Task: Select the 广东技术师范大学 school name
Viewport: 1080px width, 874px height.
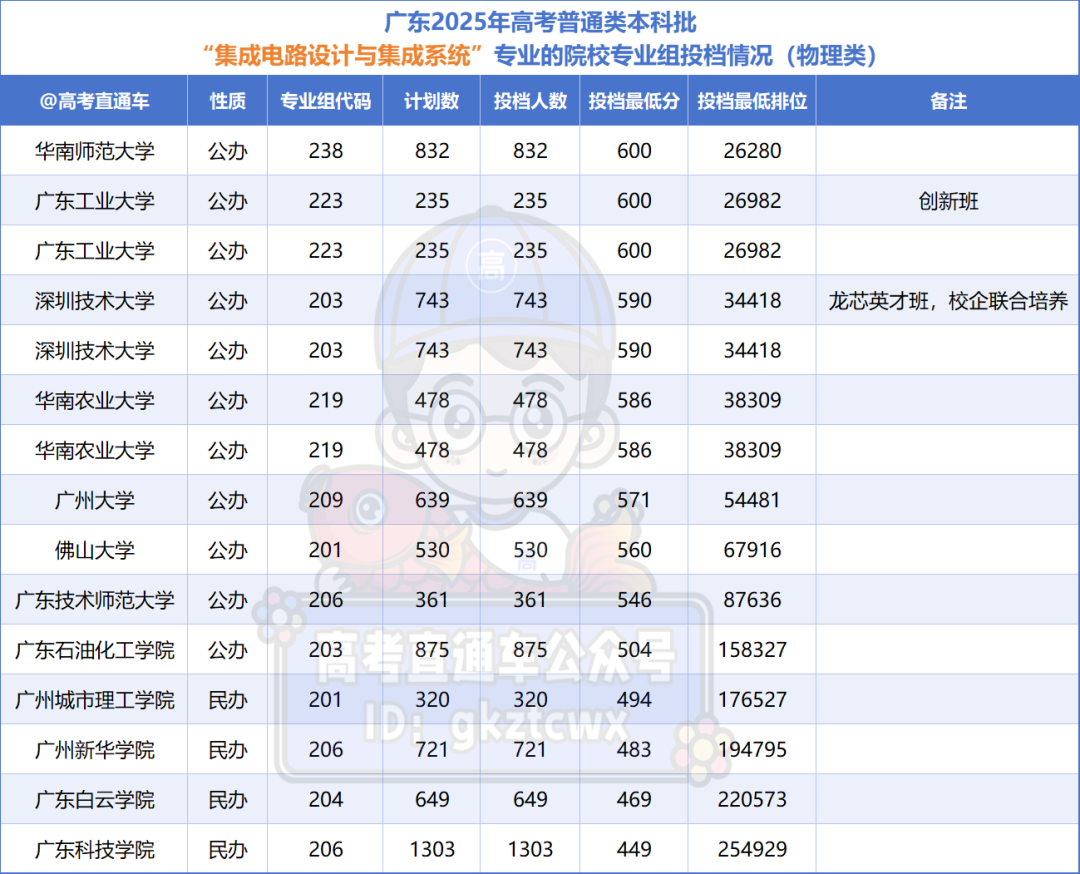Action: [x=94, y=600]
